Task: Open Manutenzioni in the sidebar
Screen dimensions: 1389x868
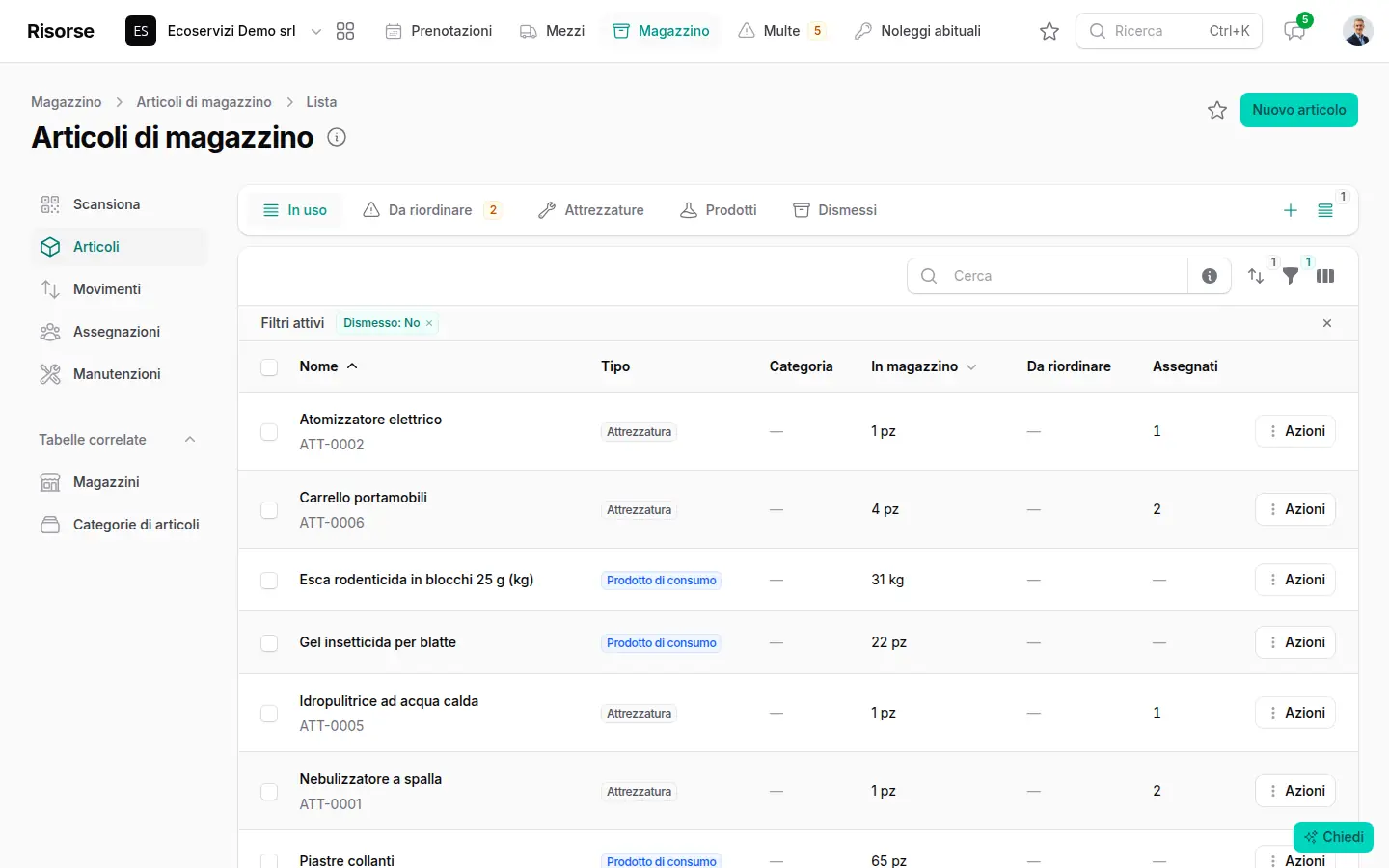Action: (120, 374)
